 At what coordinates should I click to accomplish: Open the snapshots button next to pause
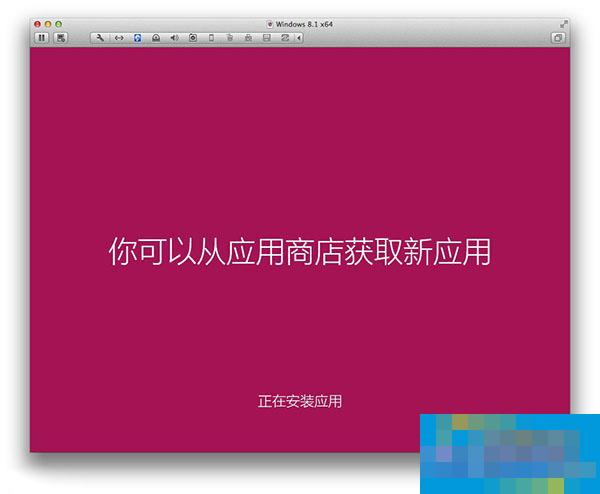coord(60,37)
